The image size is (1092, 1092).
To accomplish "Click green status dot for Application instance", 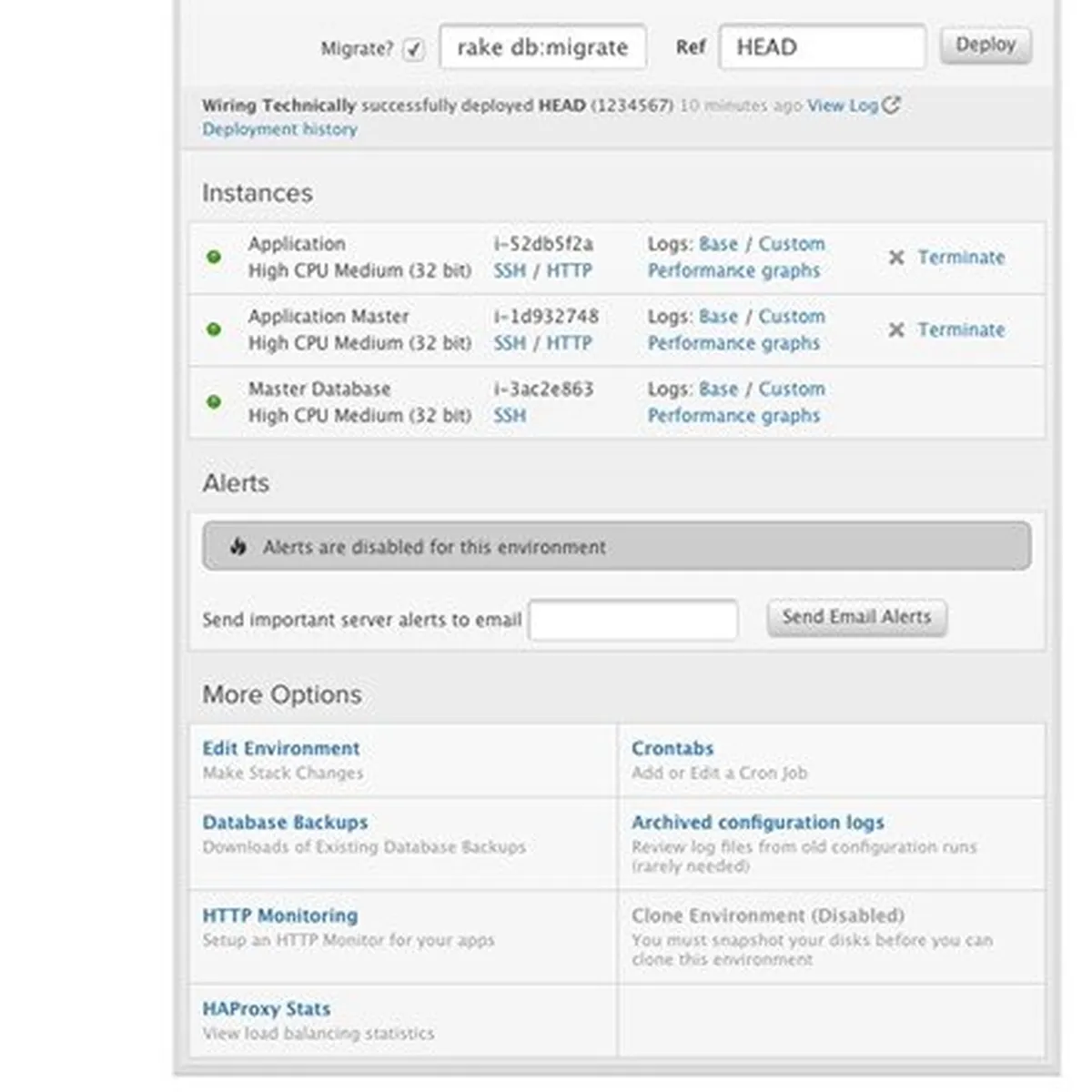I will (214, 257).
